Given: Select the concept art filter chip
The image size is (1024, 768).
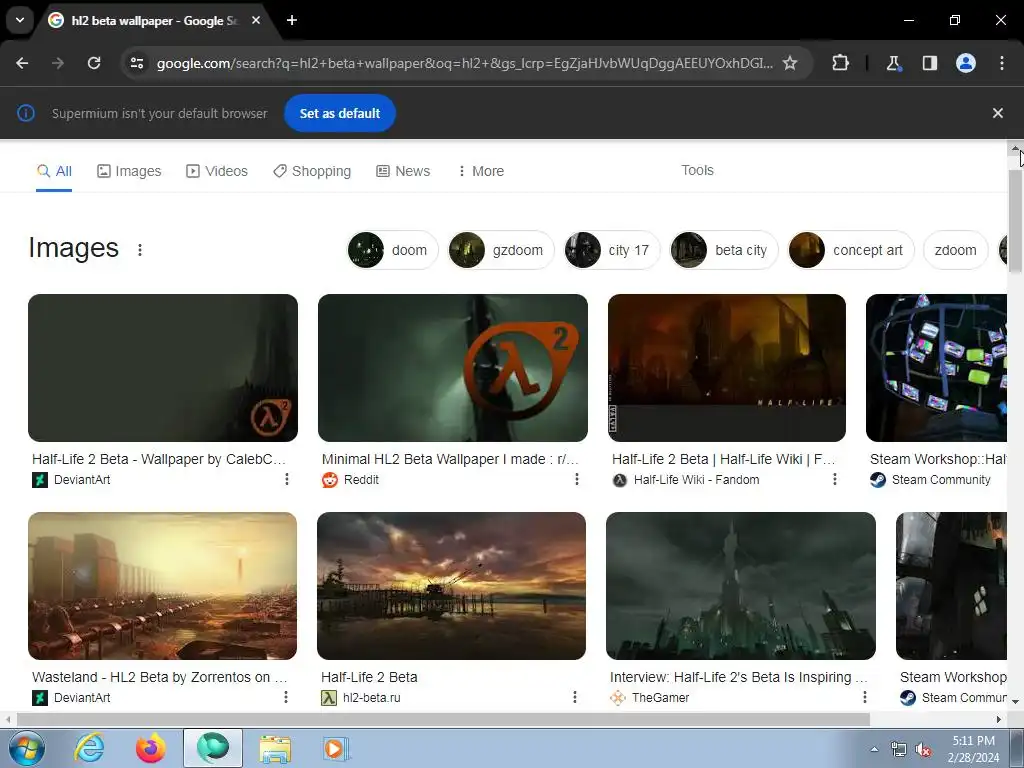Looking at the screenshot, I should pos(851,250).
